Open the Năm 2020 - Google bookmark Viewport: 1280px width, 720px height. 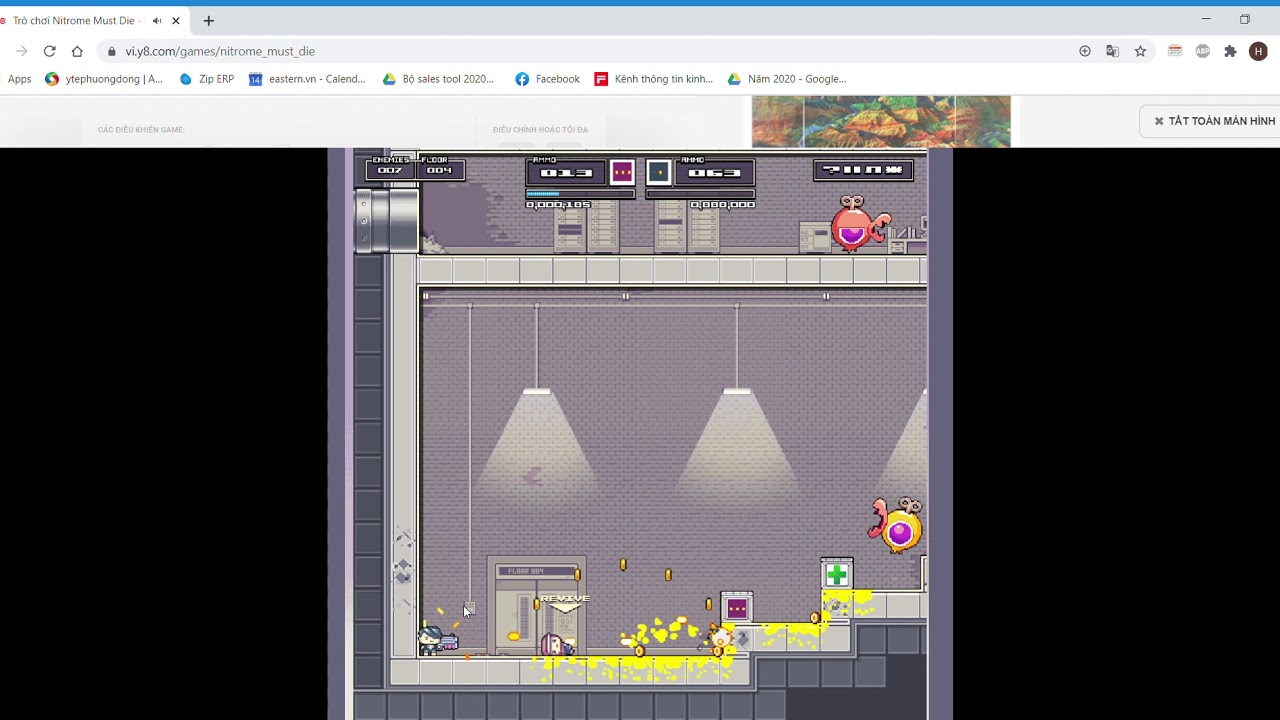coord(787,79)
